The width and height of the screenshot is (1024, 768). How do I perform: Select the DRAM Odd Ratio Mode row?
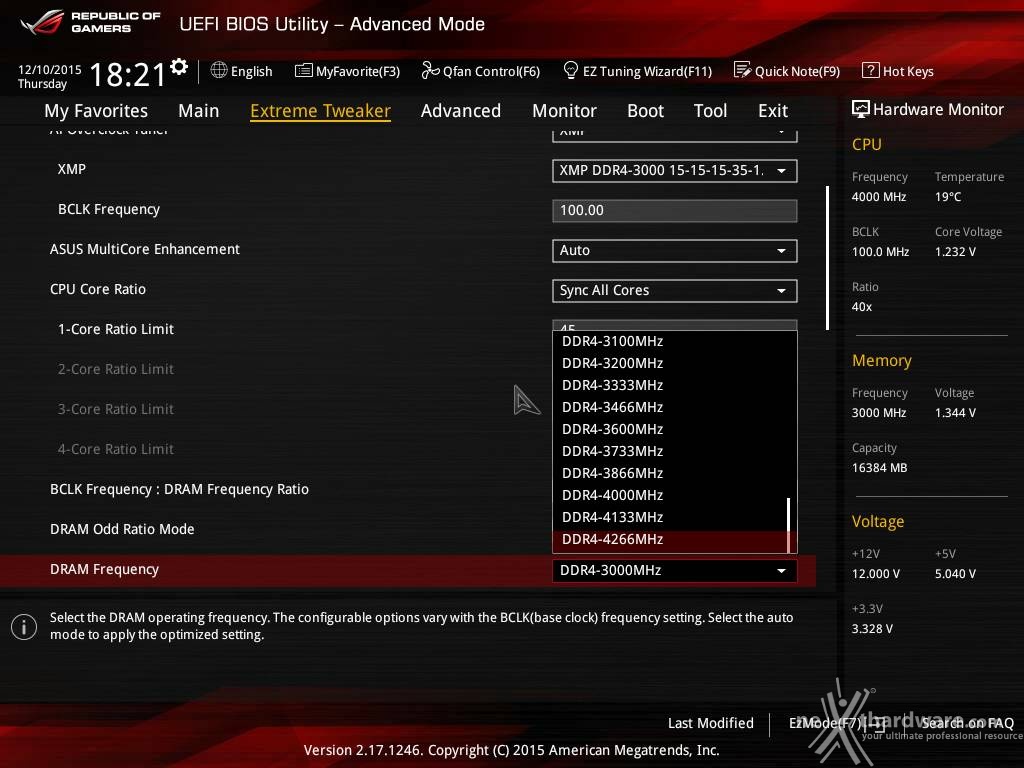click(122, 529)
